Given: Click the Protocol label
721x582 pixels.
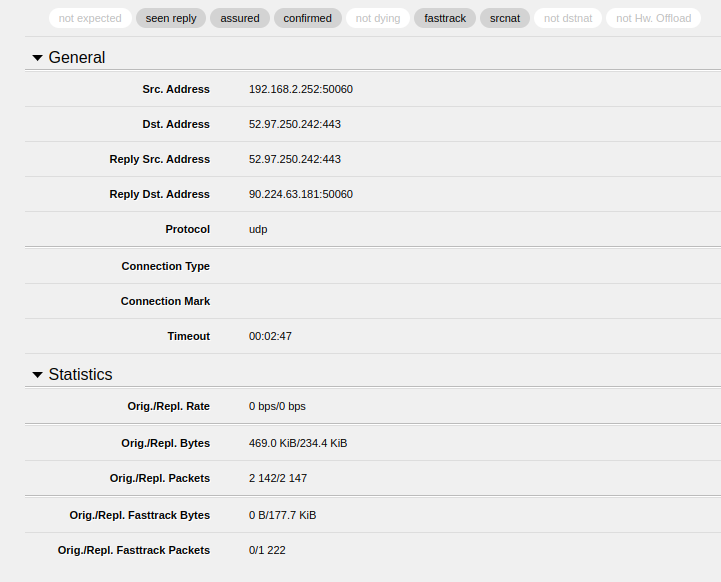Looking at the screenshot, I should [x=188, y=229].
